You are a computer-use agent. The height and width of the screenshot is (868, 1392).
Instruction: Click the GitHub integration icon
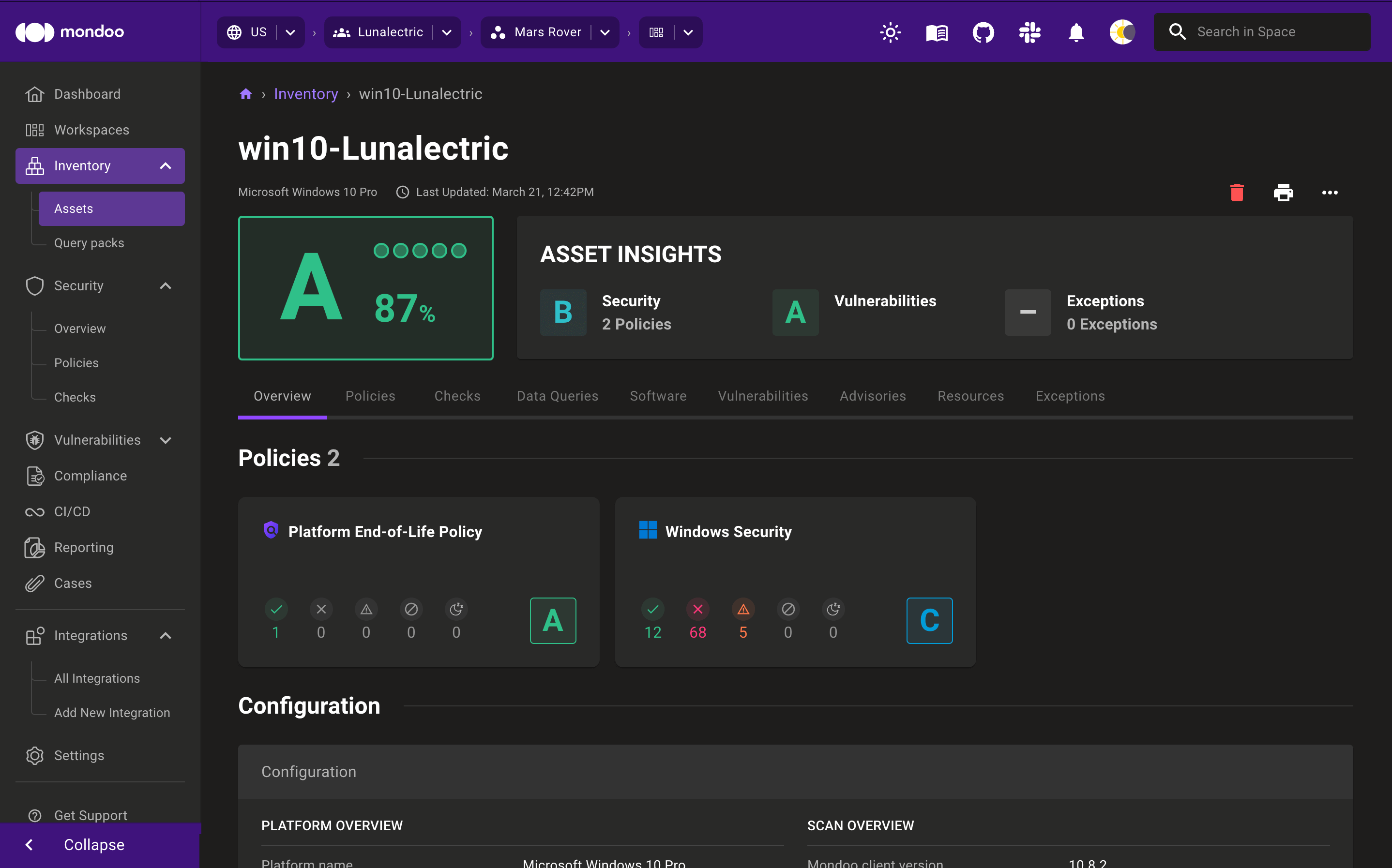pyautogui.click(x=982, y=32)
